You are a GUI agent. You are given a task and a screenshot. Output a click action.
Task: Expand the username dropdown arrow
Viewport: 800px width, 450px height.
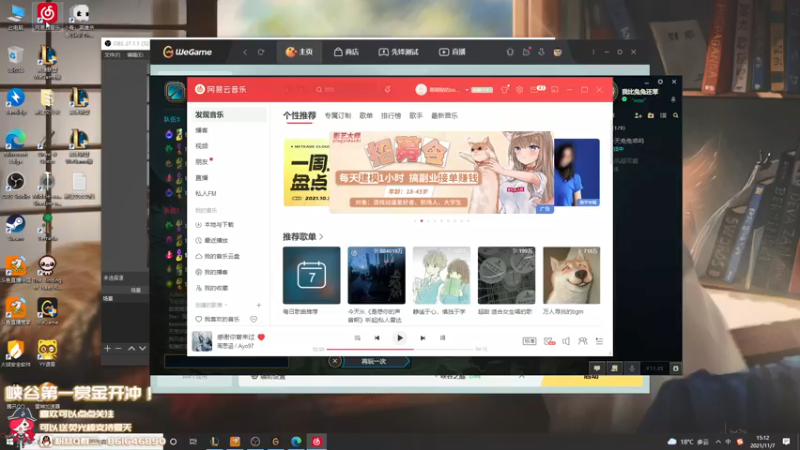[467, 90]
